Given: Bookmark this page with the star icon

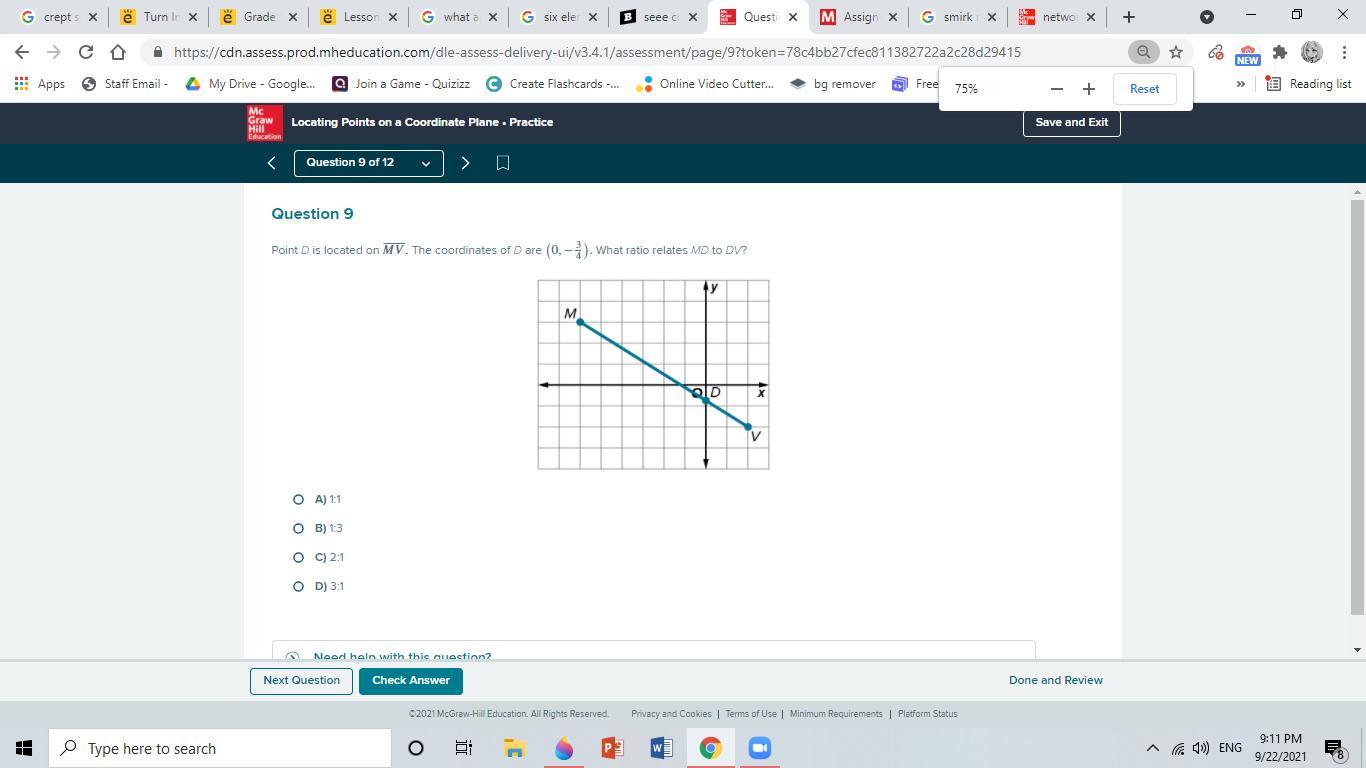Looking at the screenshot, I should 1176,52.
